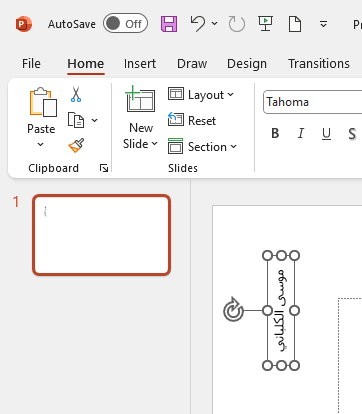Toggle Bold formatting
This screenshot has height=414, width=362.
point(275,134)
